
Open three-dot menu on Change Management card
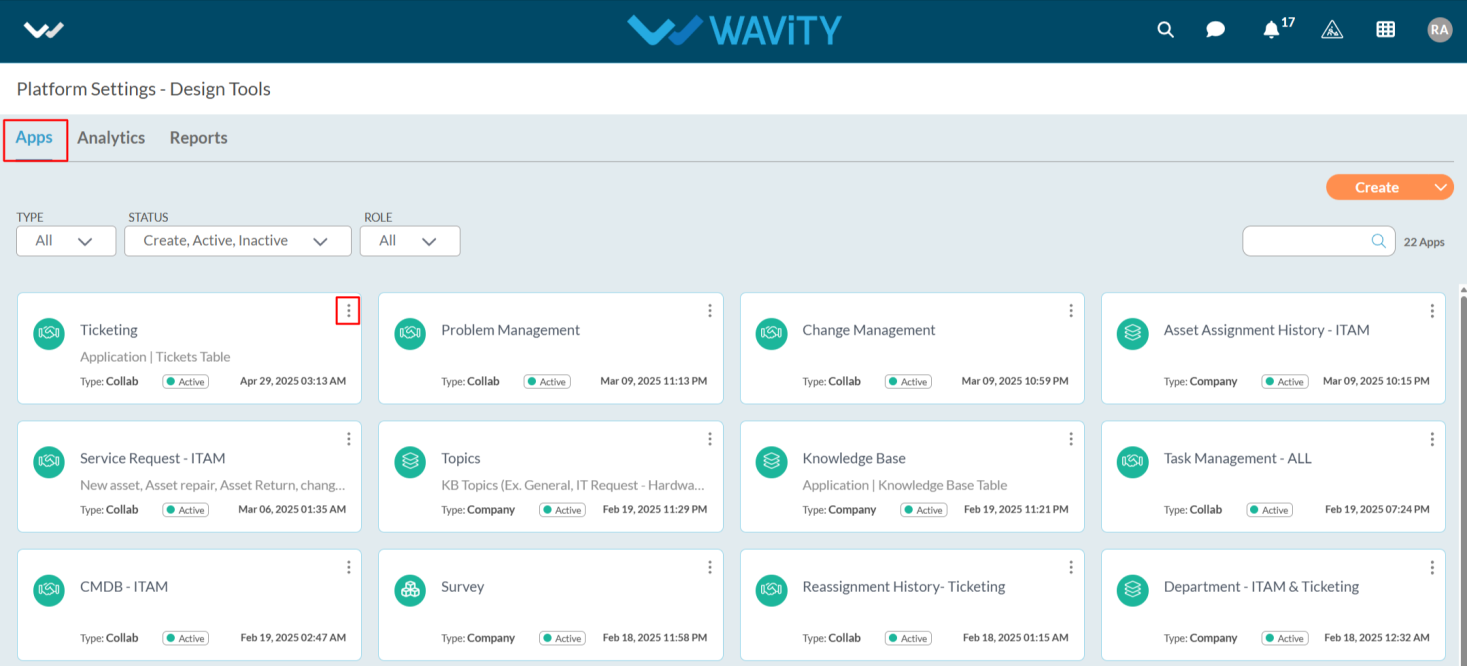[1071, 311]
